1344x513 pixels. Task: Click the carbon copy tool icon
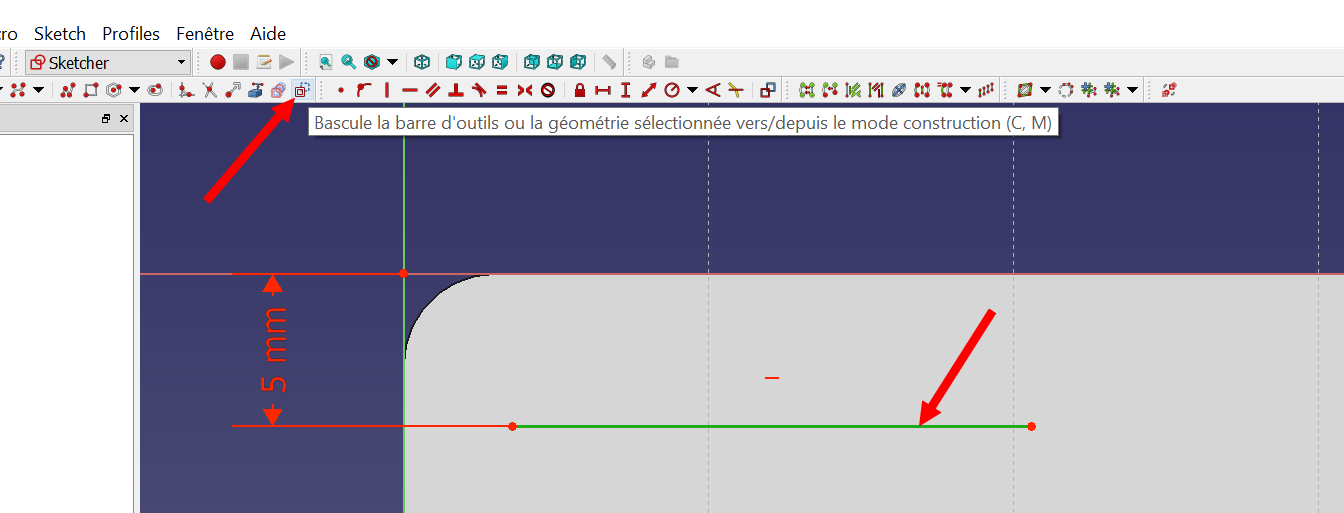tap(278, 90)
